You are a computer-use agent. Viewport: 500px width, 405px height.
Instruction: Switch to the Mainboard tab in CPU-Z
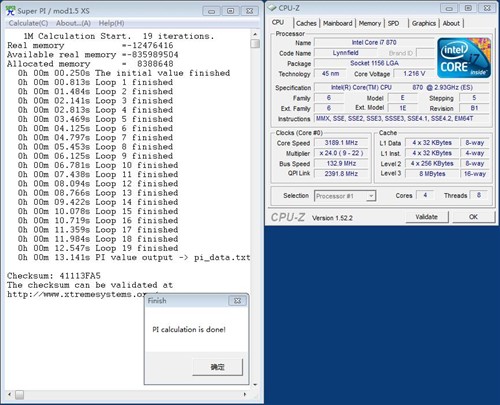coord(337,23)
